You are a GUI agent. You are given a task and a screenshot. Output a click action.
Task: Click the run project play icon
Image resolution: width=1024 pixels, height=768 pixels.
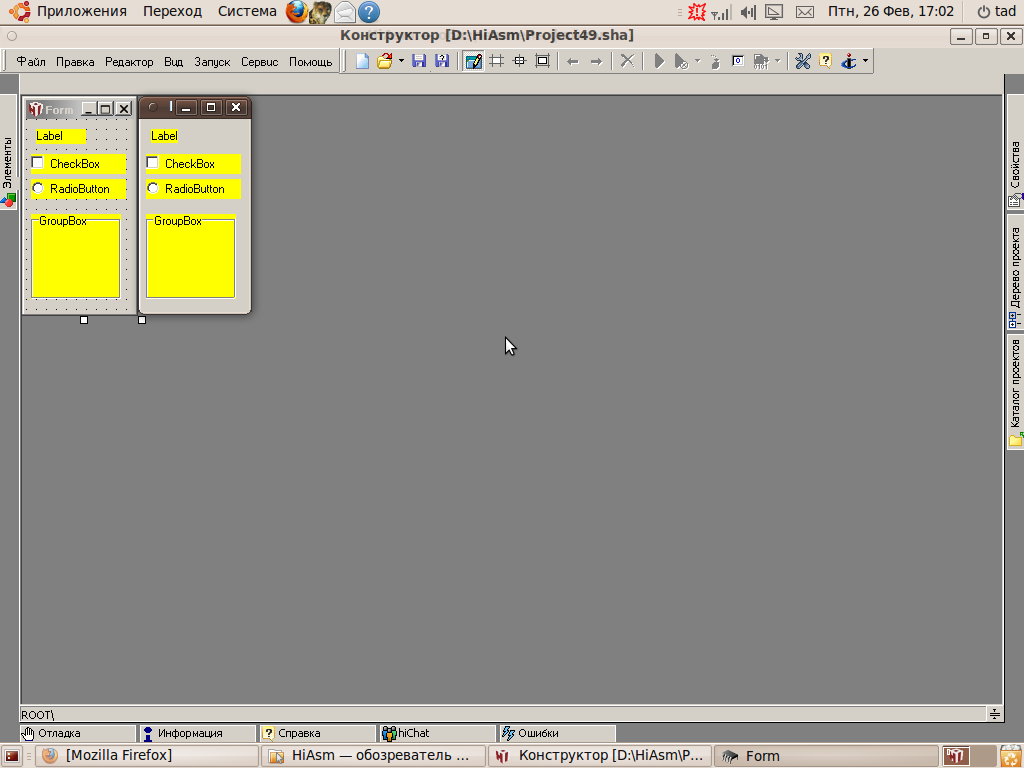click(x=659, y=61)
